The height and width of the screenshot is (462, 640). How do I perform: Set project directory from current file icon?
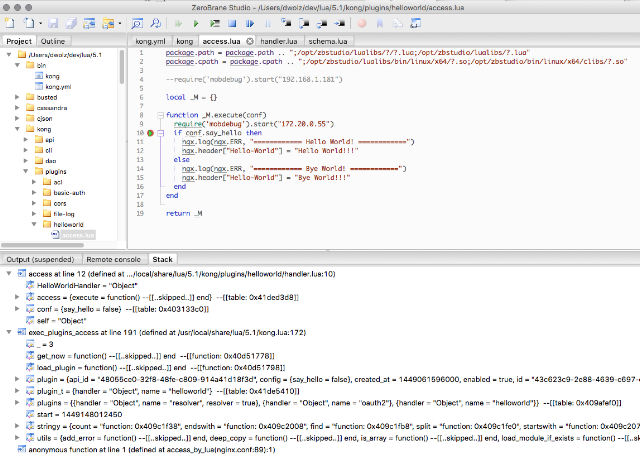[x=89, y=23]
